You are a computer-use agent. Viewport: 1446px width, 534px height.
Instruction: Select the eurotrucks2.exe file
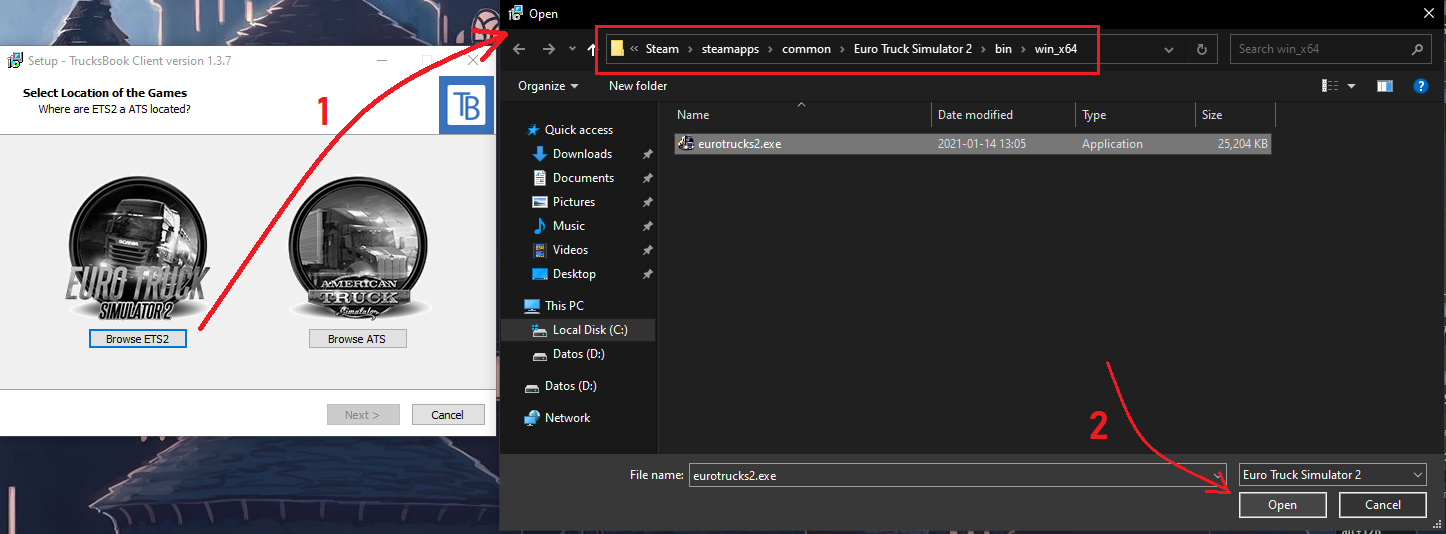[973, 144]
